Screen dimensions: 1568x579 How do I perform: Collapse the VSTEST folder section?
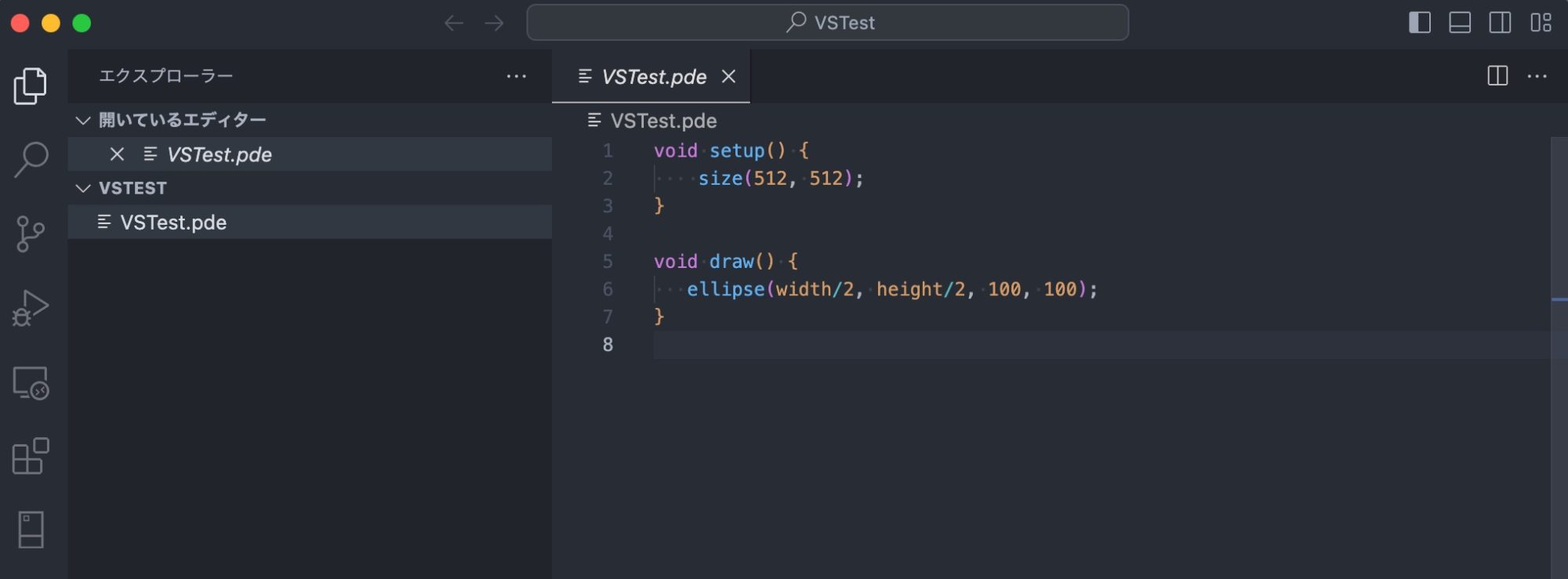pos(83,188)
